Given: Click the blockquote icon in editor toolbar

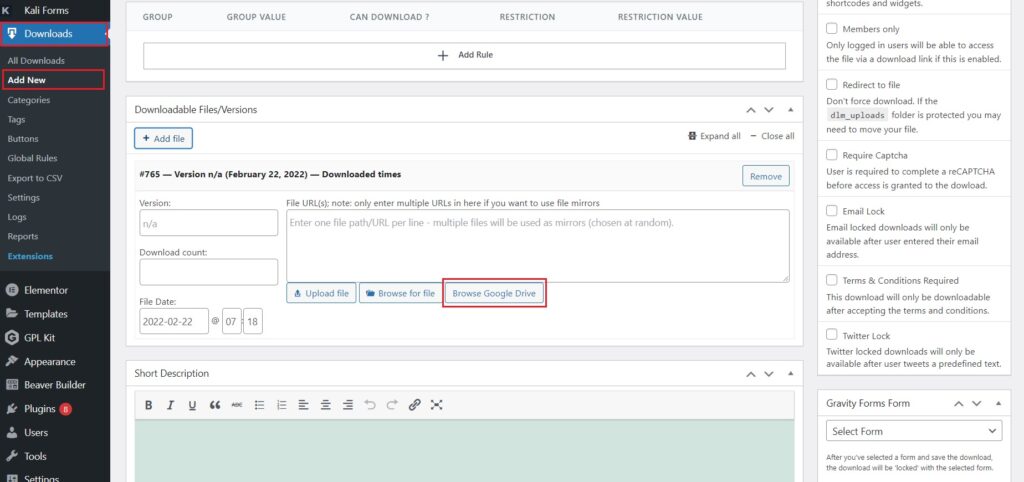Looking at the screenshot, I should coord(214,405).
